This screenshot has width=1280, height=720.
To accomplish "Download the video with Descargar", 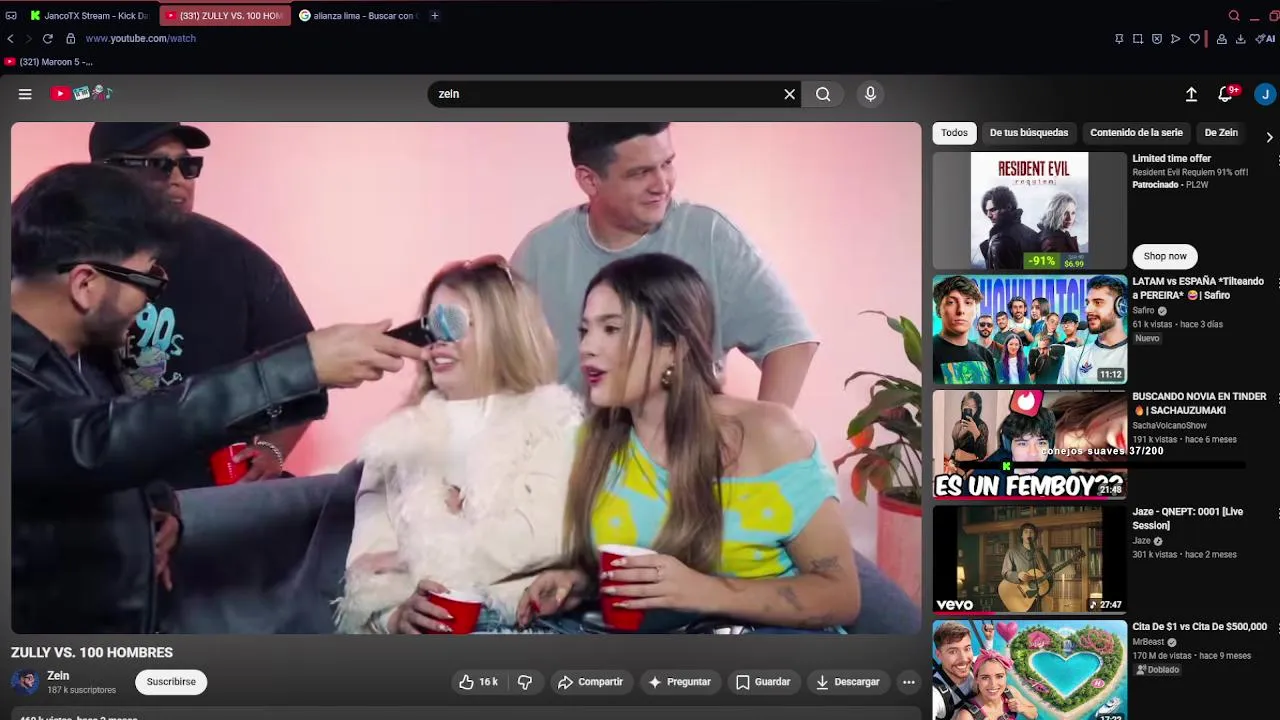I will click(x=847, y=682).
